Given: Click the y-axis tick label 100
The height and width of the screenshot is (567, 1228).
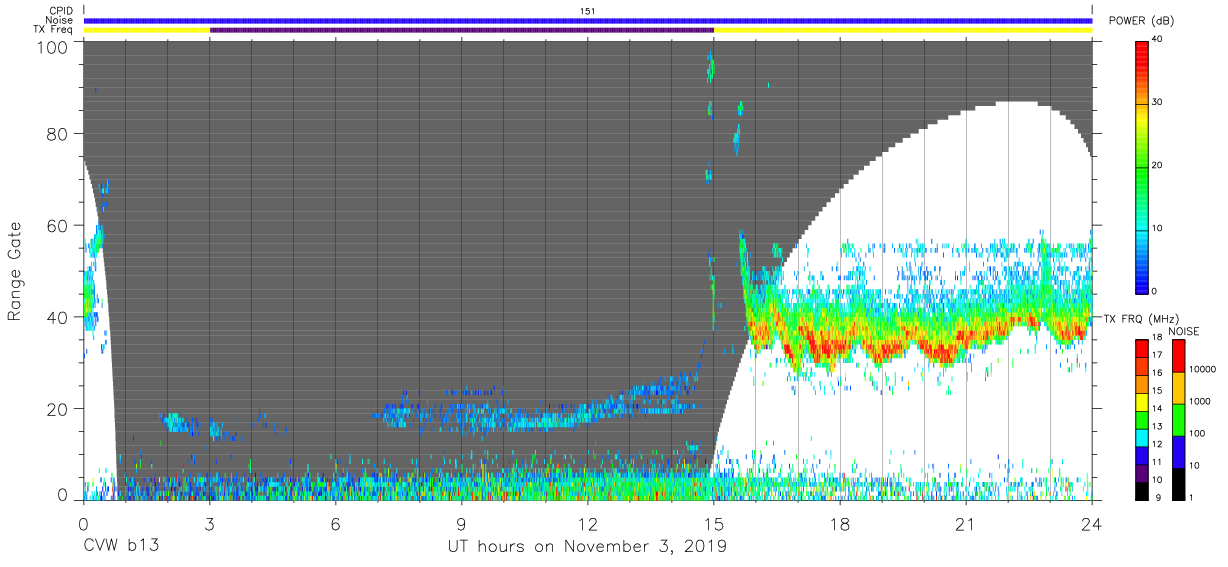Looking at the screenshot, I should coord(54,46).
